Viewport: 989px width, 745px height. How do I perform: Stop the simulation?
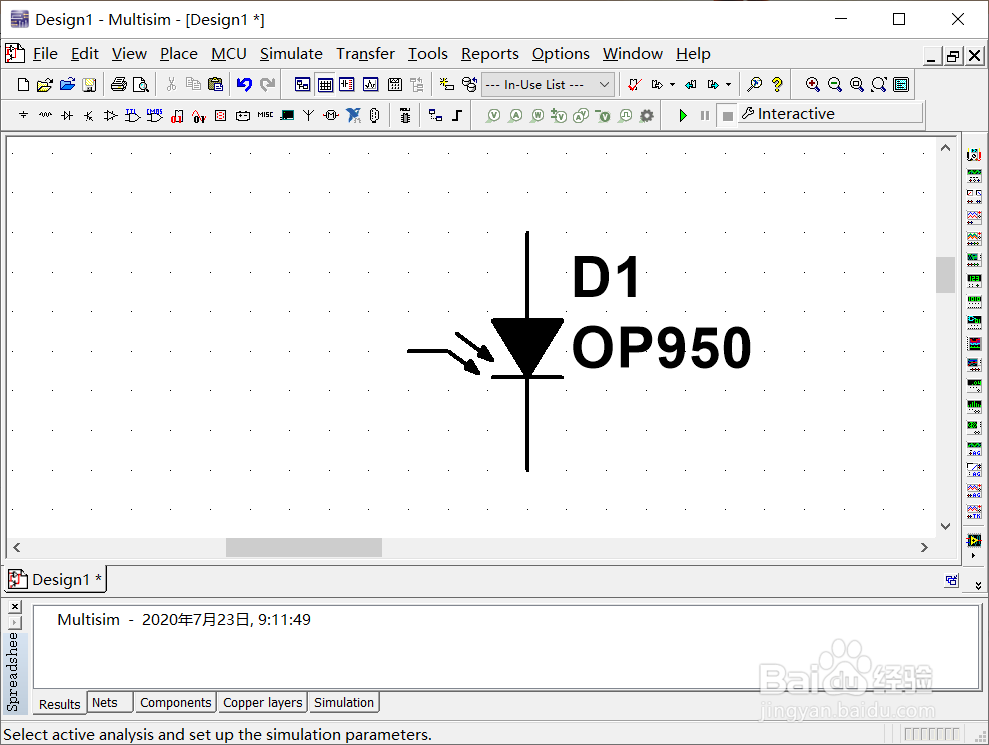(x=727, y=115)
